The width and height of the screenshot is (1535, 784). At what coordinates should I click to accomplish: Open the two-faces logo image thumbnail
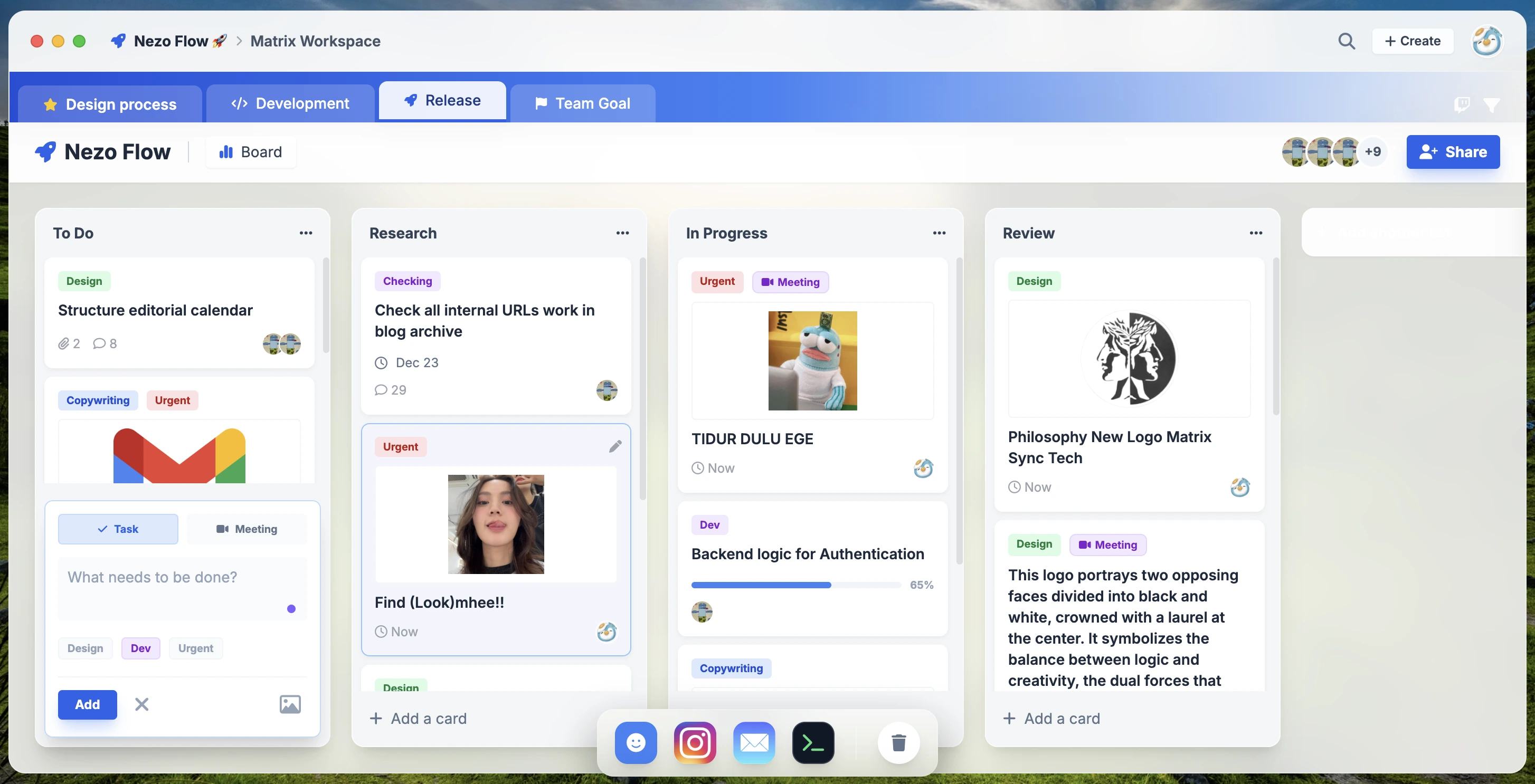coord(1129,359)
